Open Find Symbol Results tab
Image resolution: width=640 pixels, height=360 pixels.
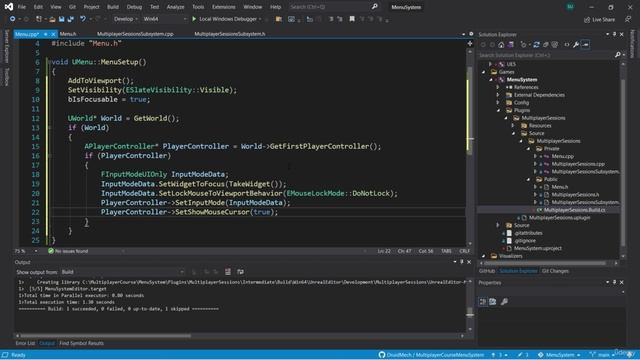81,343
